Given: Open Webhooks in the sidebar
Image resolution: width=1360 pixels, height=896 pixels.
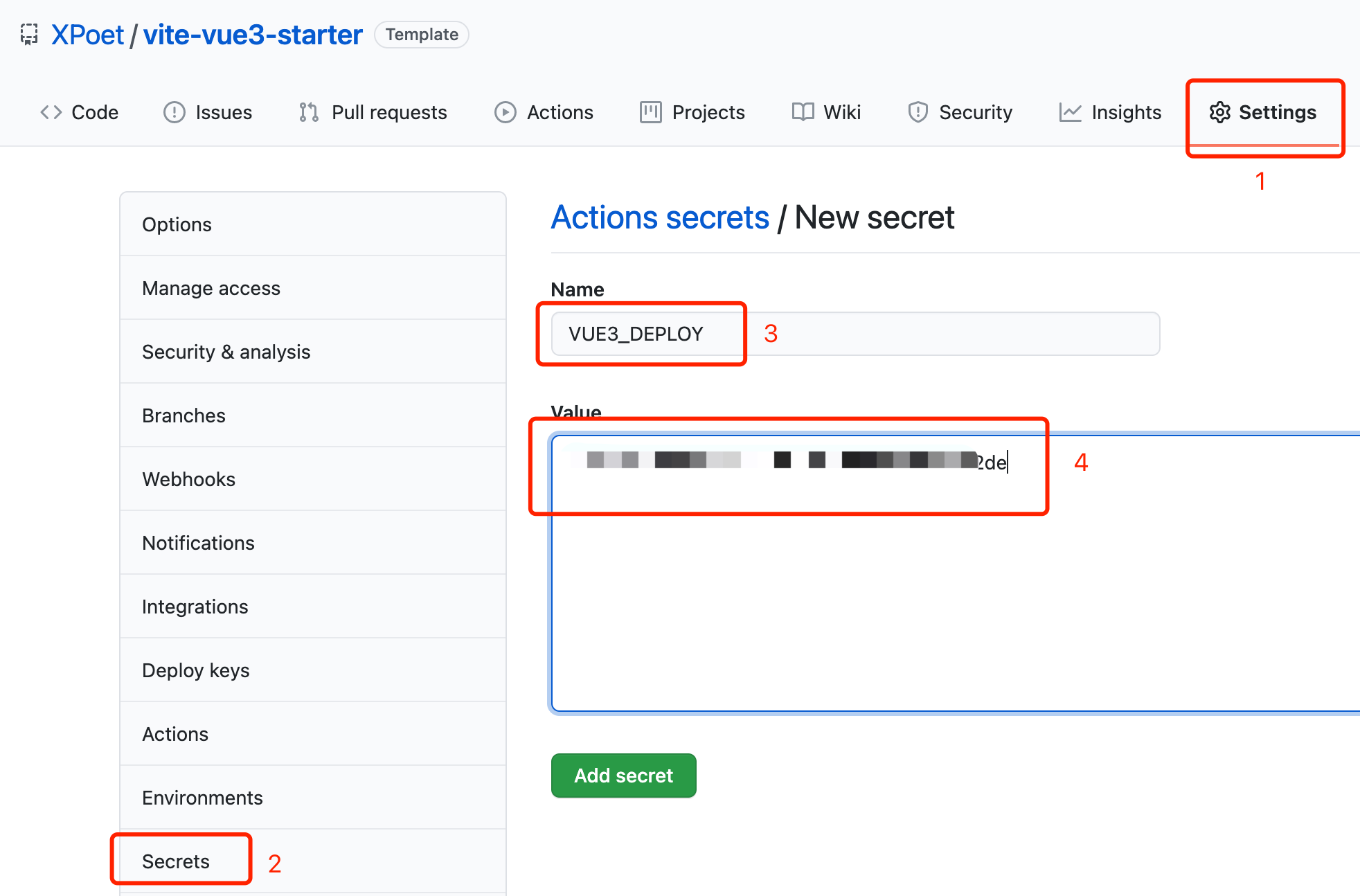Looking at the screenshot, I should click(x=189, y=479).
